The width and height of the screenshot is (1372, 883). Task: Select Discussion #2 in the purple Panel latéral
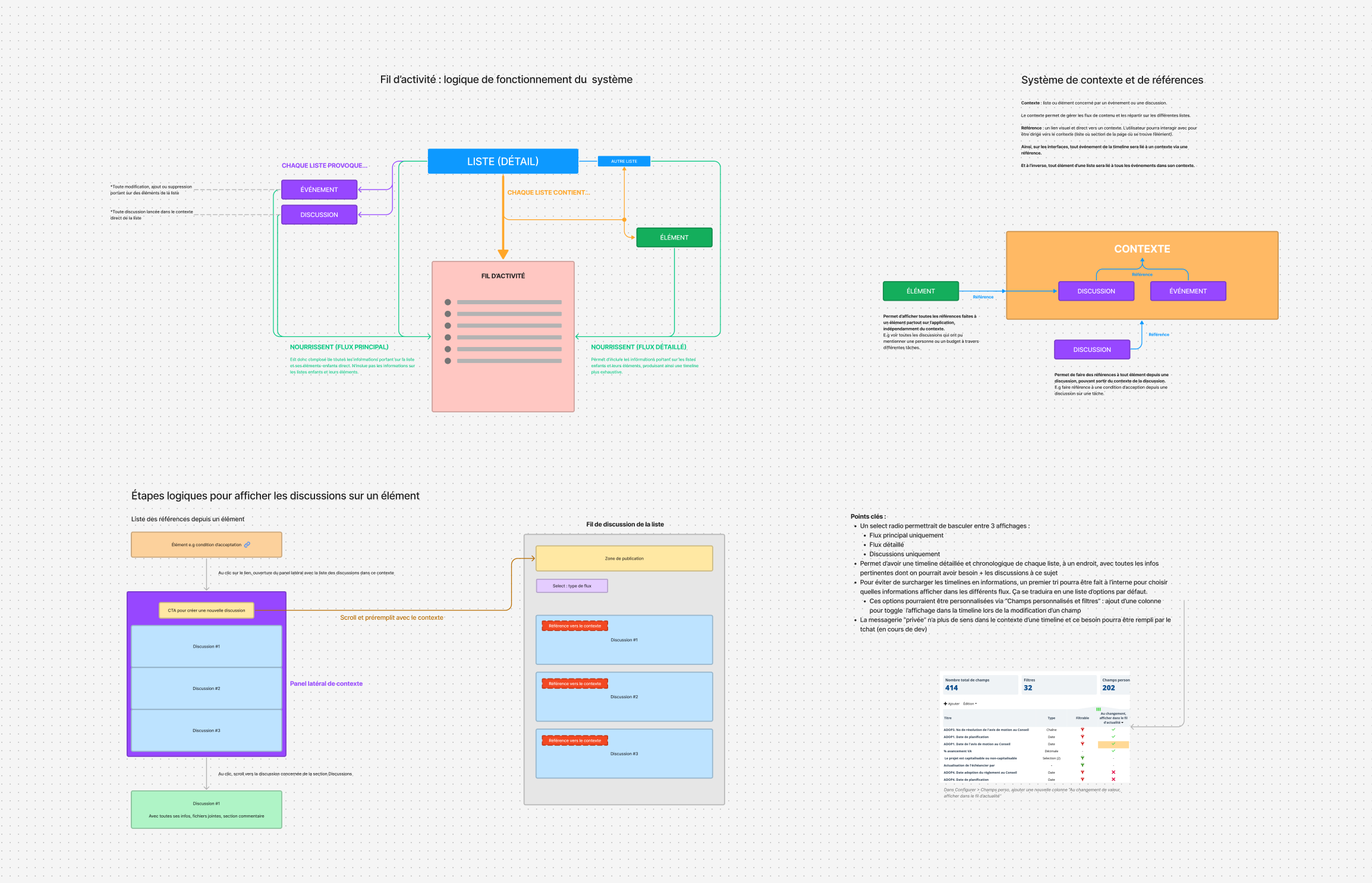(x=206, y=688)
